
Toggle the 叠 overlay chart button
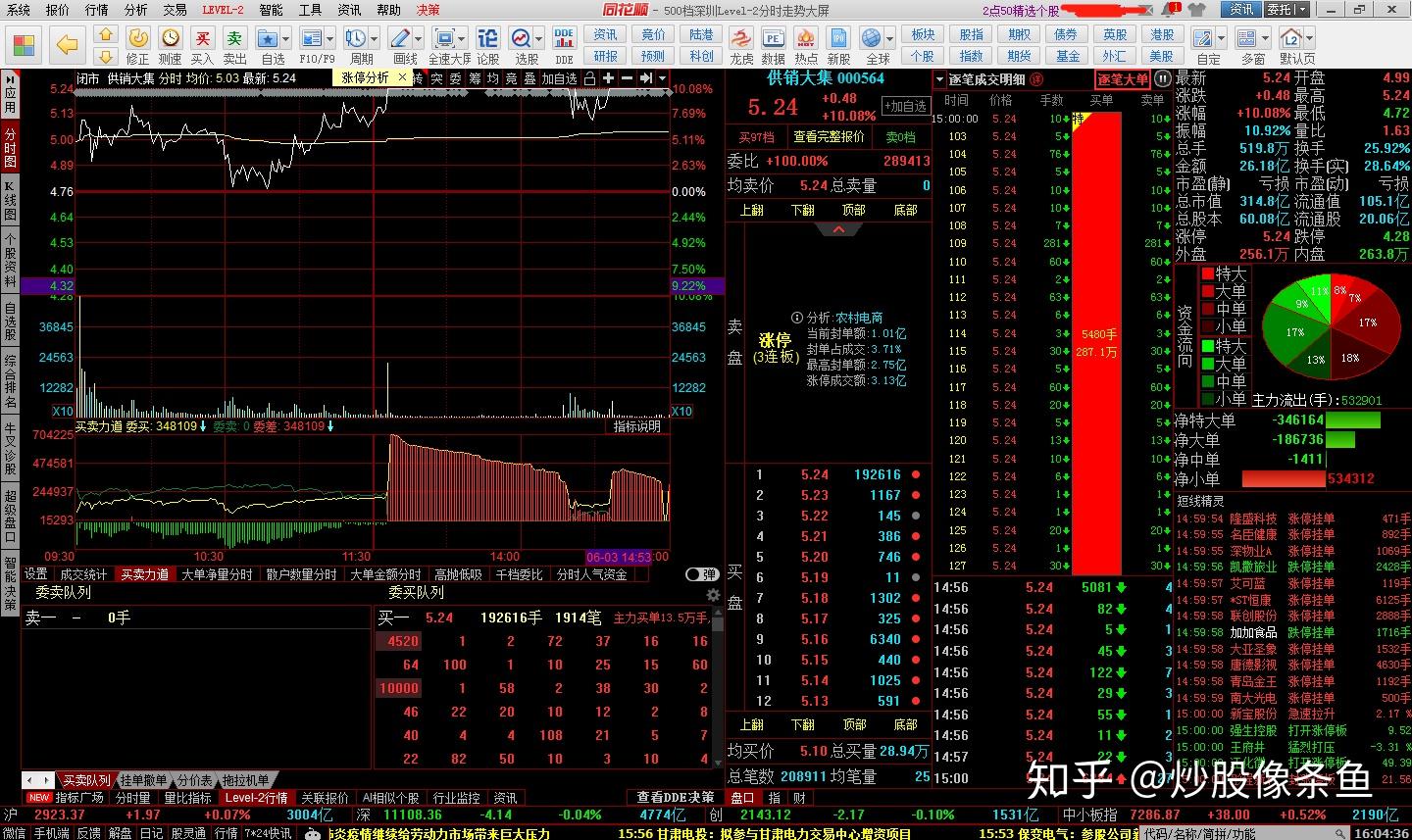click(x=529, y=78)
